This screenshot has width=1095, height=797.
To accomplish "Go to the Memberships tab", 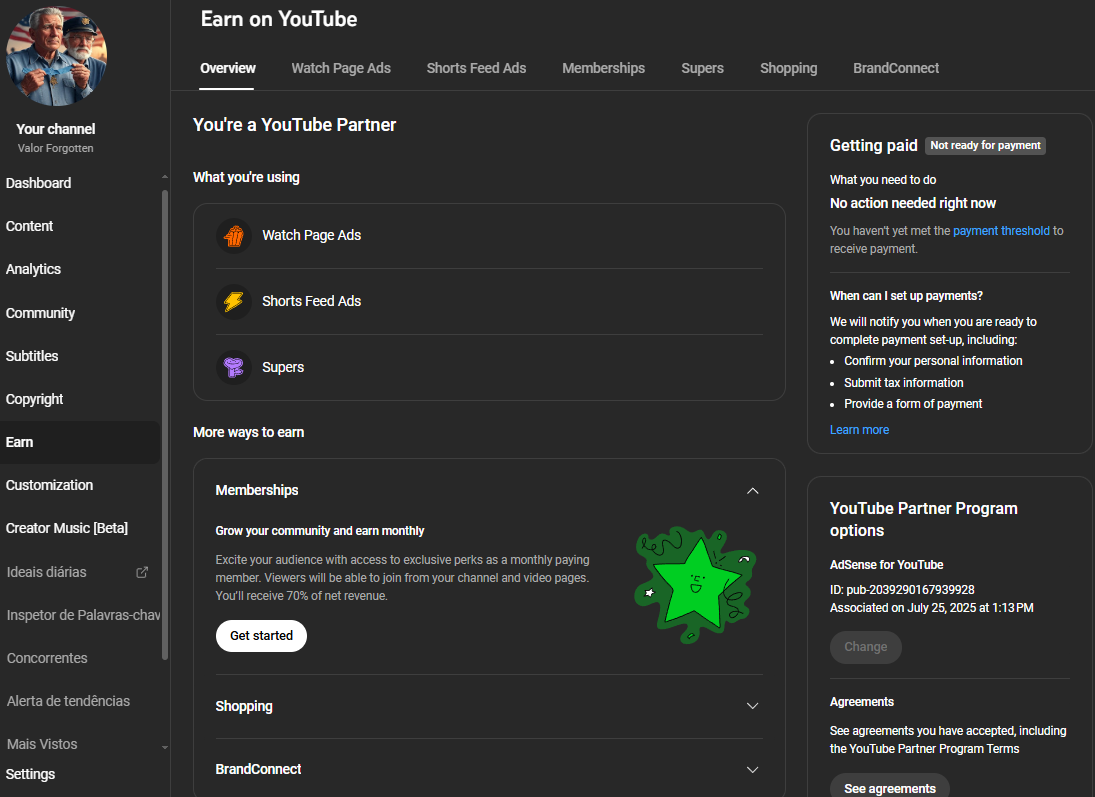I will pyautogui.click(x=603, y=68).
